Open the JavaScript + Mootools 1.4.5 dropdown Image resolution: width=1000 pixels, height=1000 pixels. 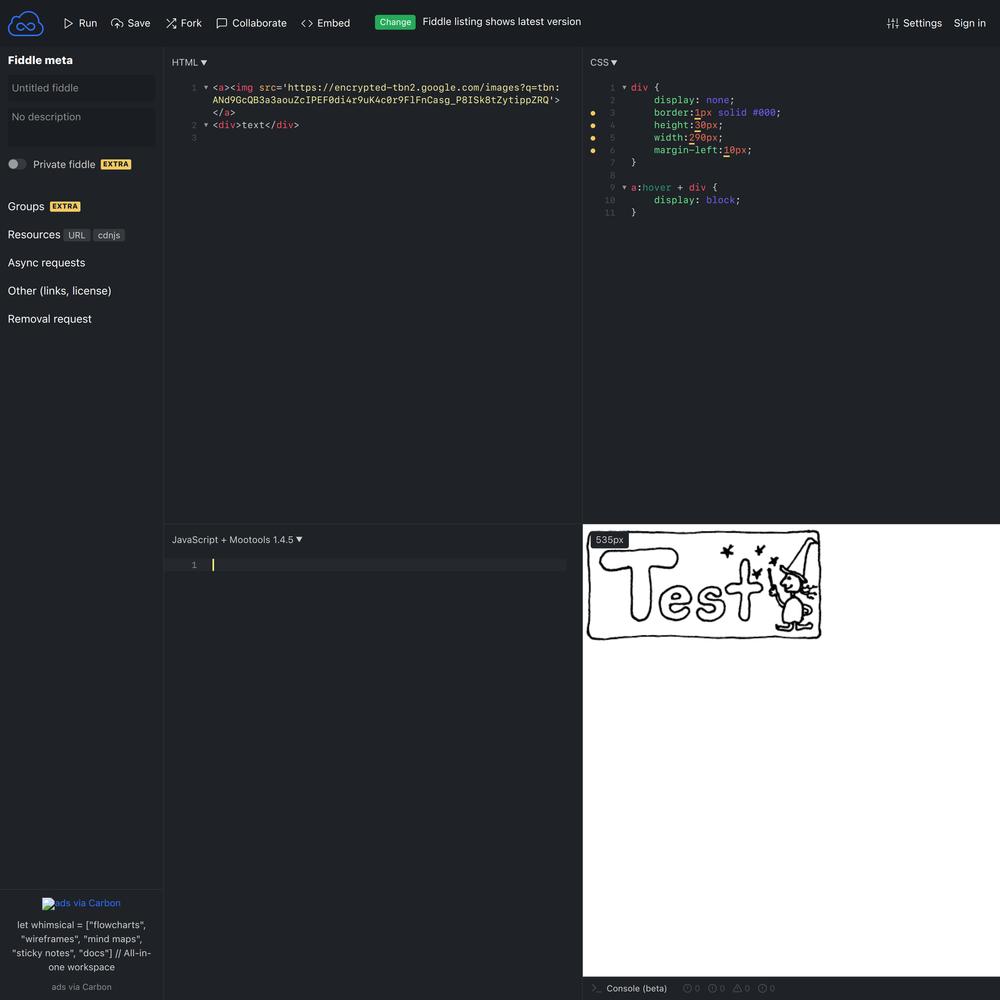(237, 540)
